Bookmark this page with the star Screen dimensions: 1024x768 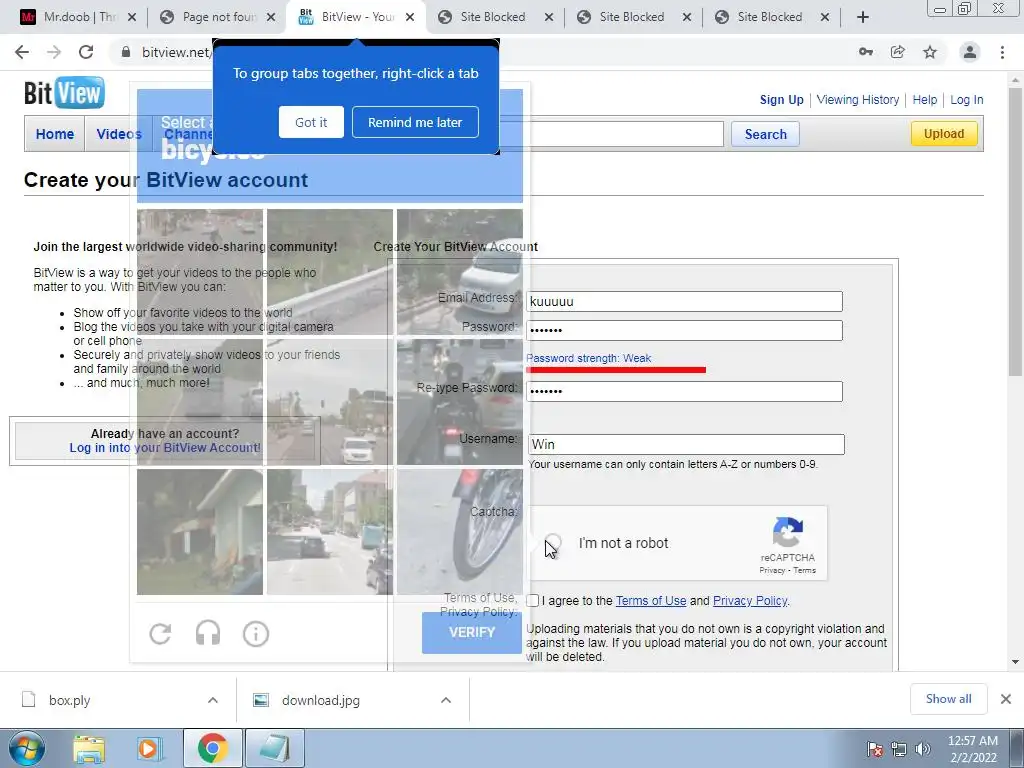click(930, 52)
